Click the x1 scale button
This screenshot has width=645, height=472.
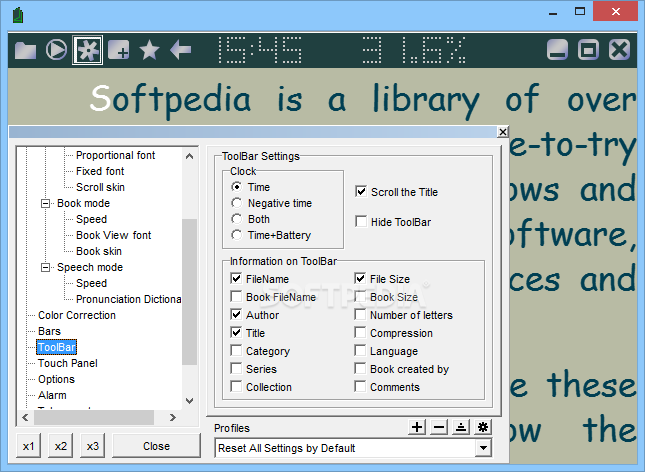point(28,446)
